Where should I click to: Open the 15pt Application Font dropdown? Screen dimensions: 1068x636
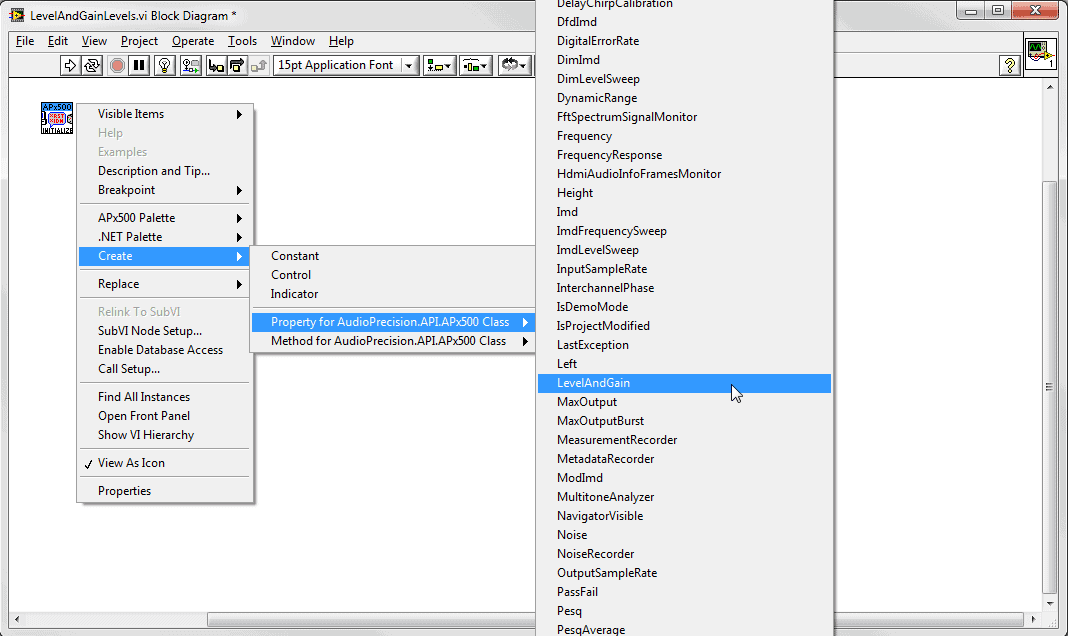(345, 65)
